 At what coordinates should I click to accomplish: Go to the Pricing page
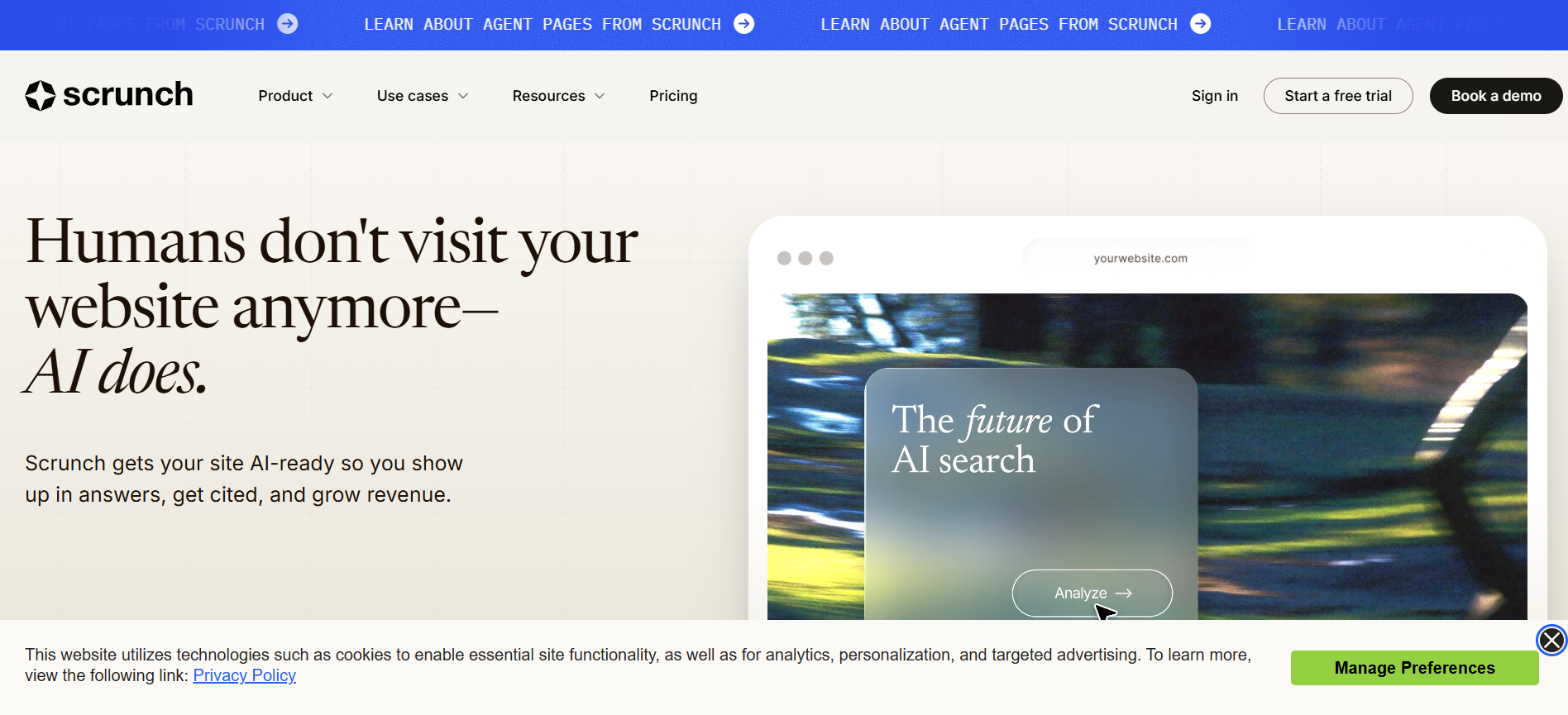(673, 96)
